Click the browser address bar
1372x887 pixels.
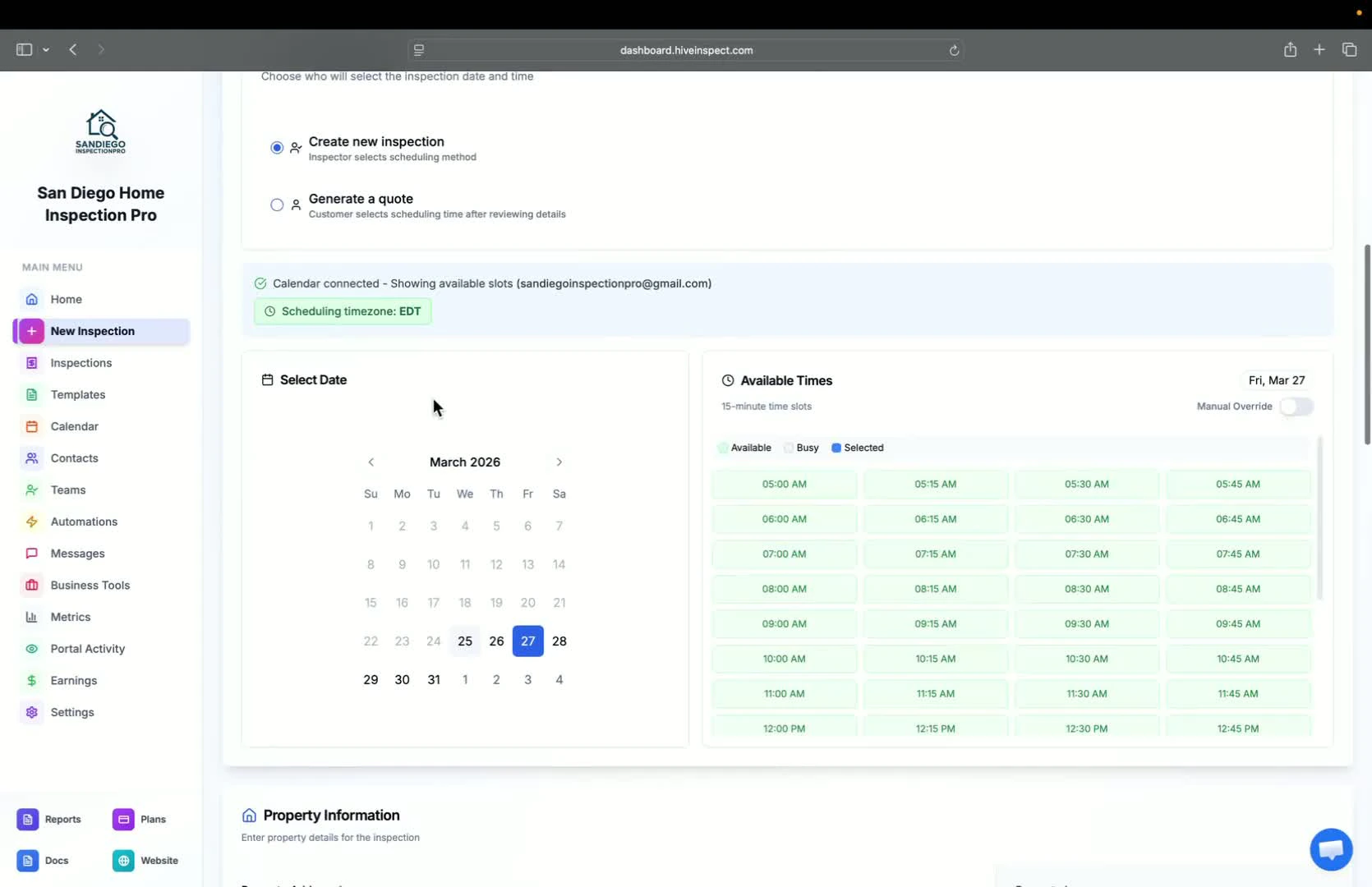(x=686, y=50)
